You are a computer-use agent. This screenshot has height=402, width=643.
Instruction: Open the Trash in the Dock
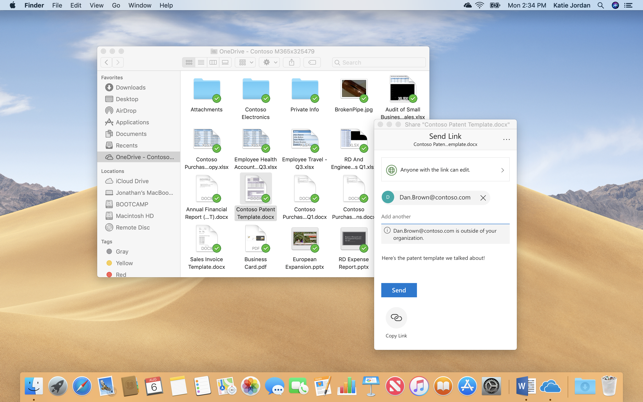[609, 386]
